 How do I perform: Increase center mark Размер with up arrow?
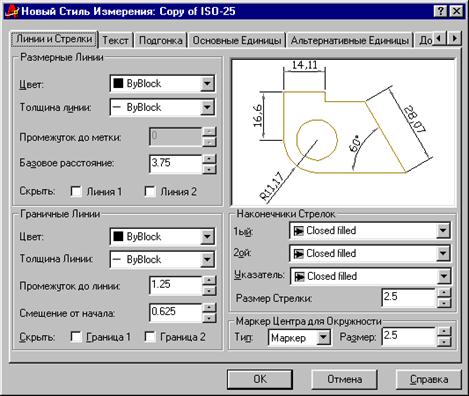pos(443,332)
